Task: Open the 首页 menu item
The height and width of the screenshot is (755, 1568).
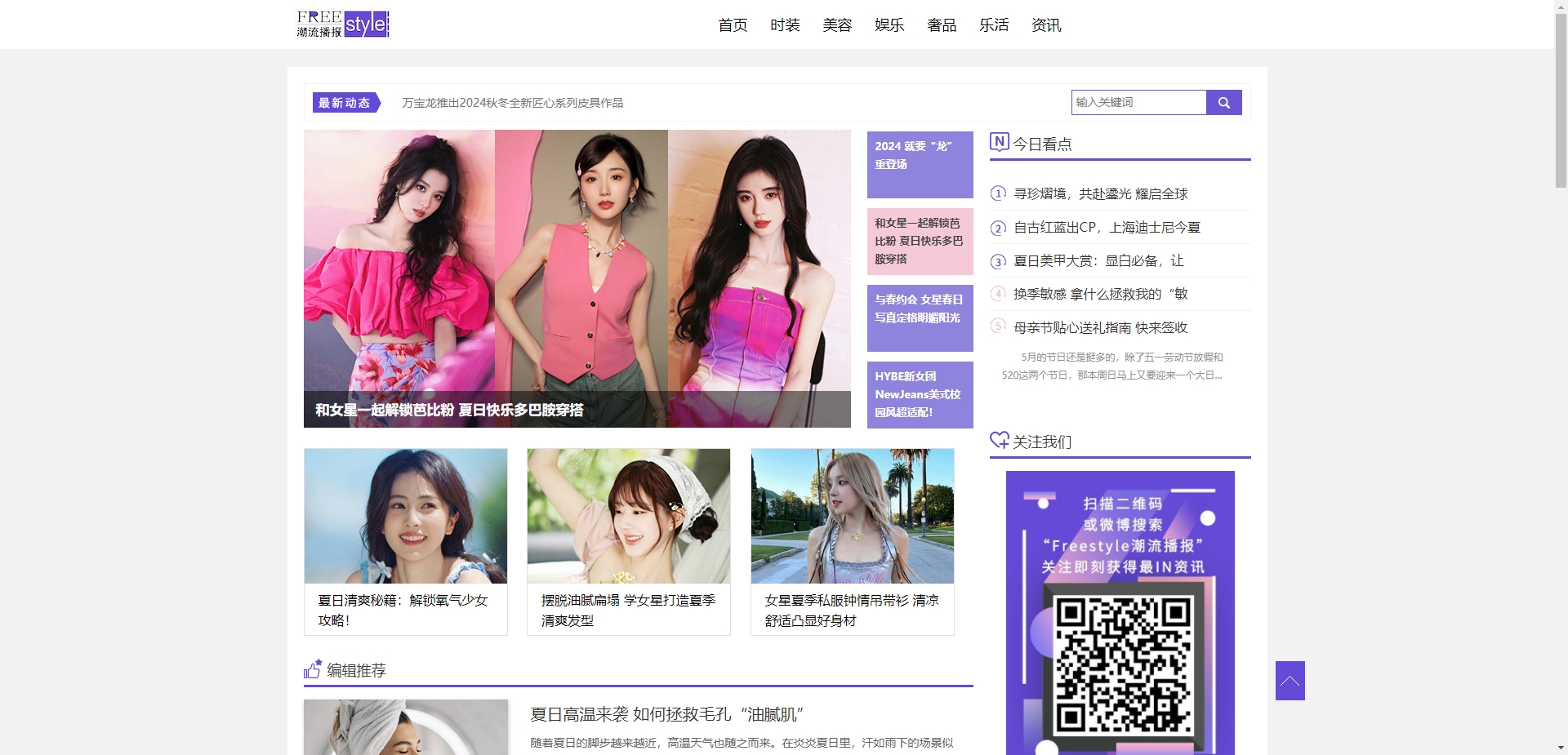Action: click(733, 25)
